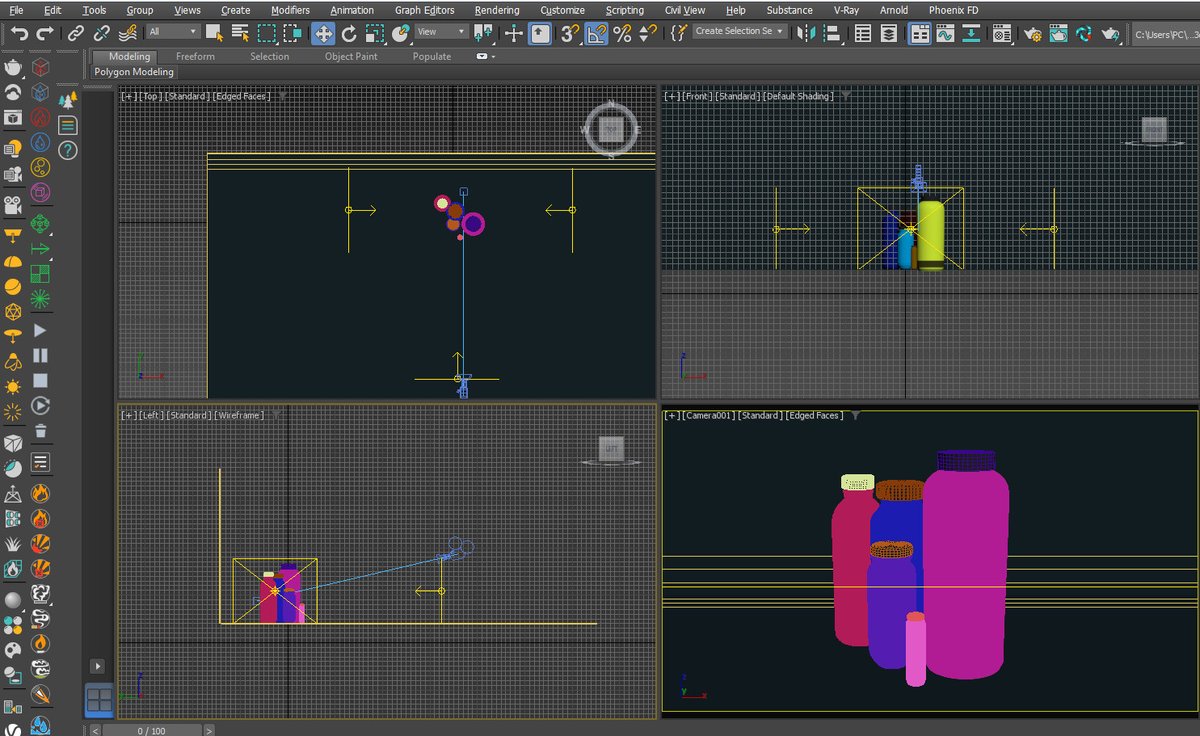This screenshot has height=736, width=1200.
Task: Switch to the Freeform ribbon tab
Action: (x=195, y=57)
